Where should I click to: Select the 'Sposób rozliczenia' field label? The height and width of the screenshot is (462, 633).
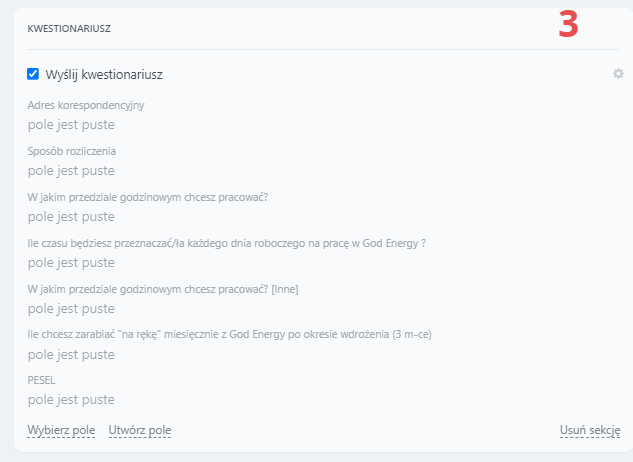click(x=72, y=151)
